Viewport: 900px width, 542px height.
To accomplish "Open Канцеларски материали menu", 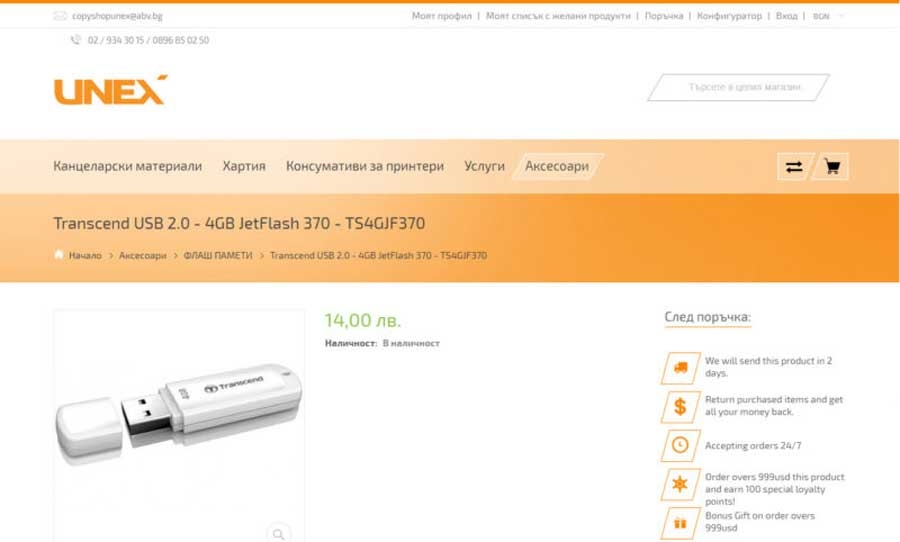I will [x=127, y=167].
